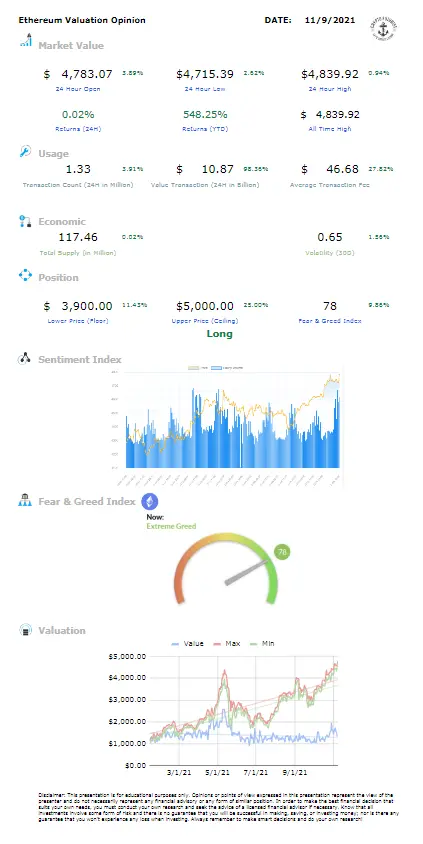Image resolution: width=423 pixels, height=844 pixels.
Task: Click the 'Lower Price (Floor)' label
Action: [78, 321]
